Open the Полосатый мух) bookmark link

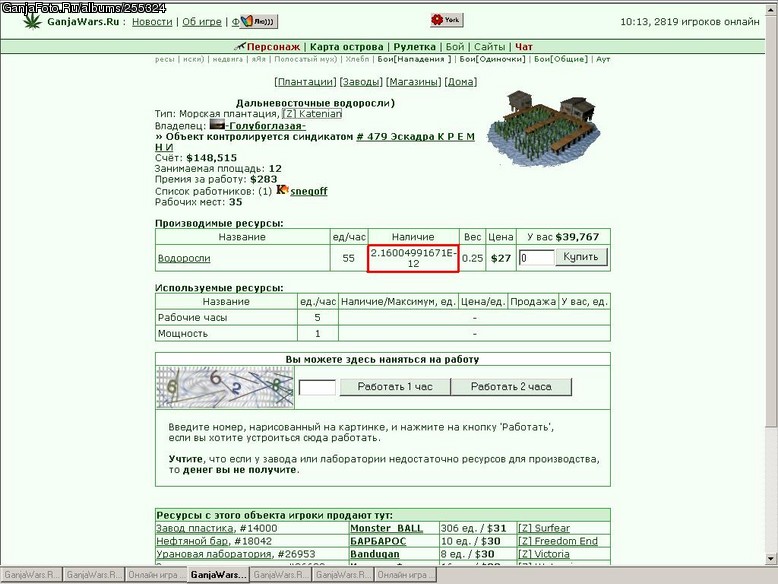306,59
